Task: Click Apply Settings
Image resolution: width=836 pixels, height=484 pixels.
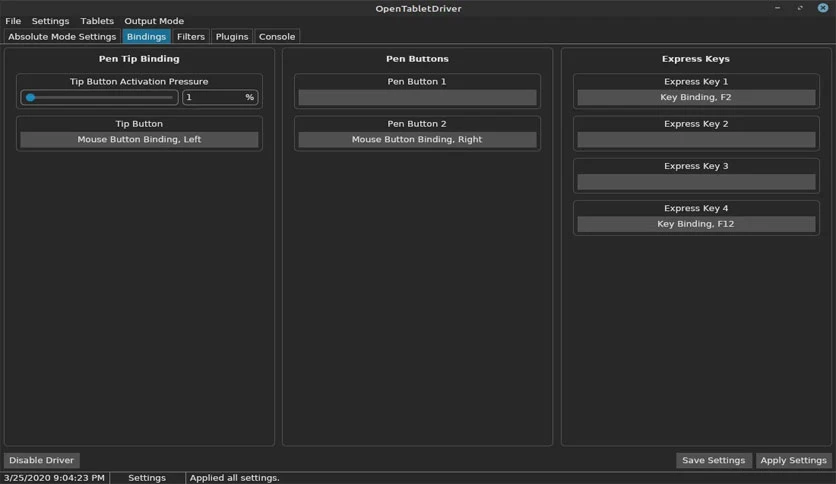Action: click(x=793, y=460)
